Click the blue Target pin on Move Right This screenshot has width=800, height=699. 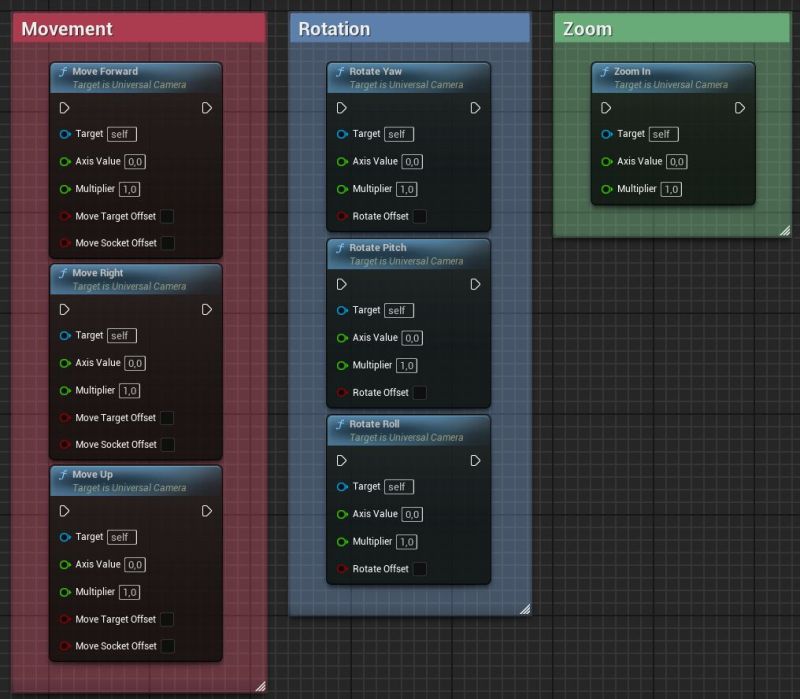(66, 335)
